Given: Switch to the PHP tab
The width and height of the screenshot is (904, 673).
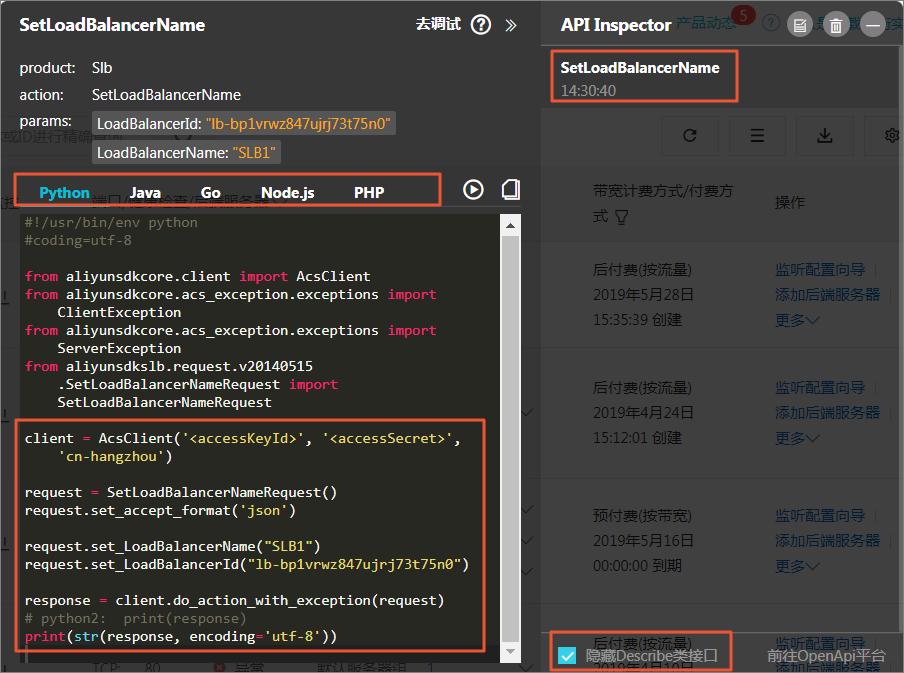Looking at the screenshot, I should 369,193.
